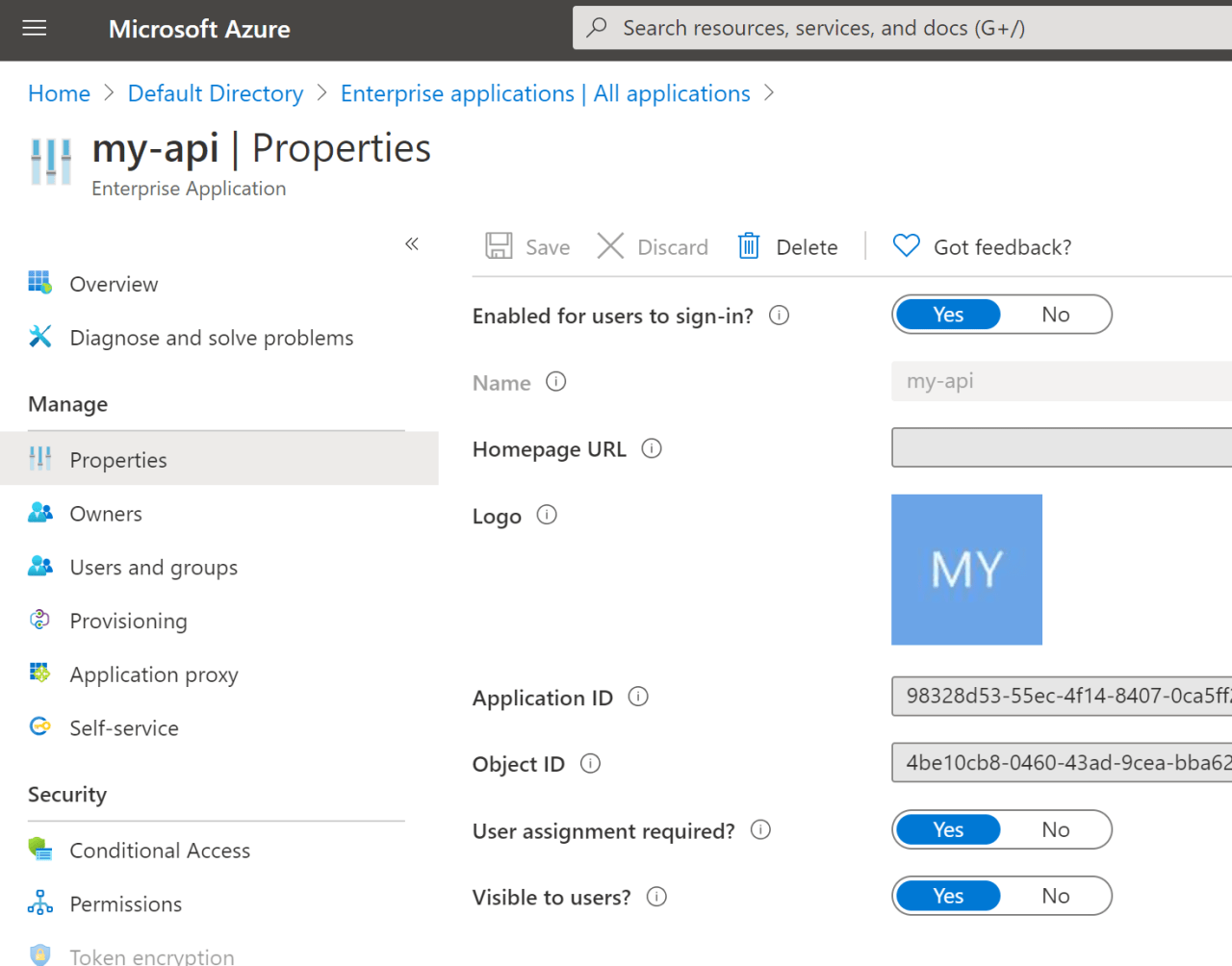
Task: Delete the my-api application
Action: [x=787, y=246]
